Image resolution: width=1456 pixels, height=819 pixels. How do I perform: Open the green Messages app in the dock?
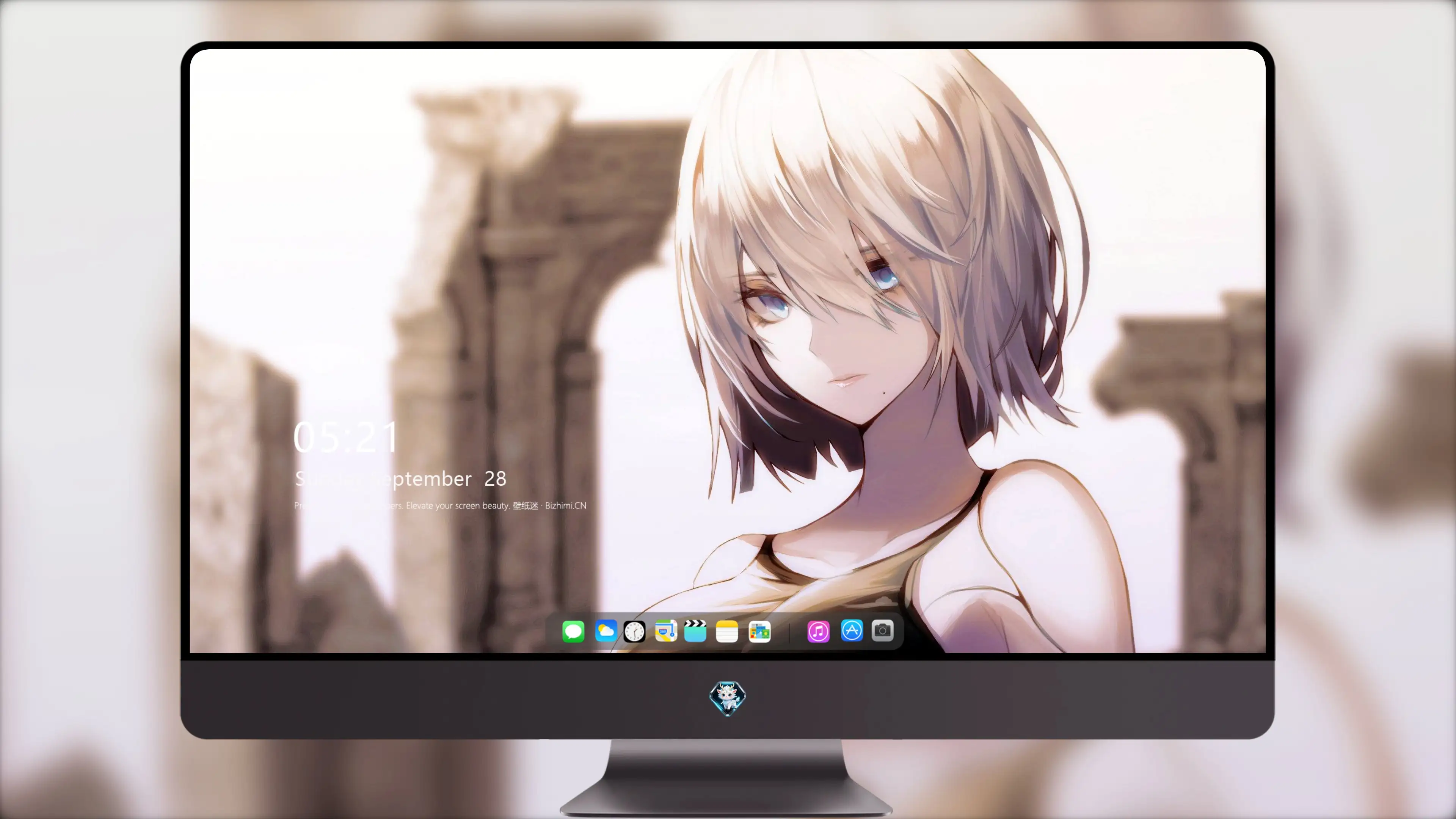(x=573, y=631)
